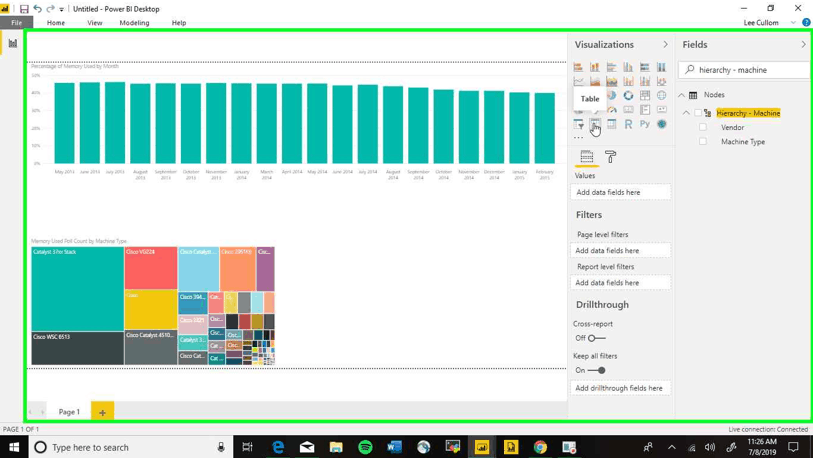815x459 pixels.
Task: Select the Clustered bar chart visual
Action: [x=611, y=67]
